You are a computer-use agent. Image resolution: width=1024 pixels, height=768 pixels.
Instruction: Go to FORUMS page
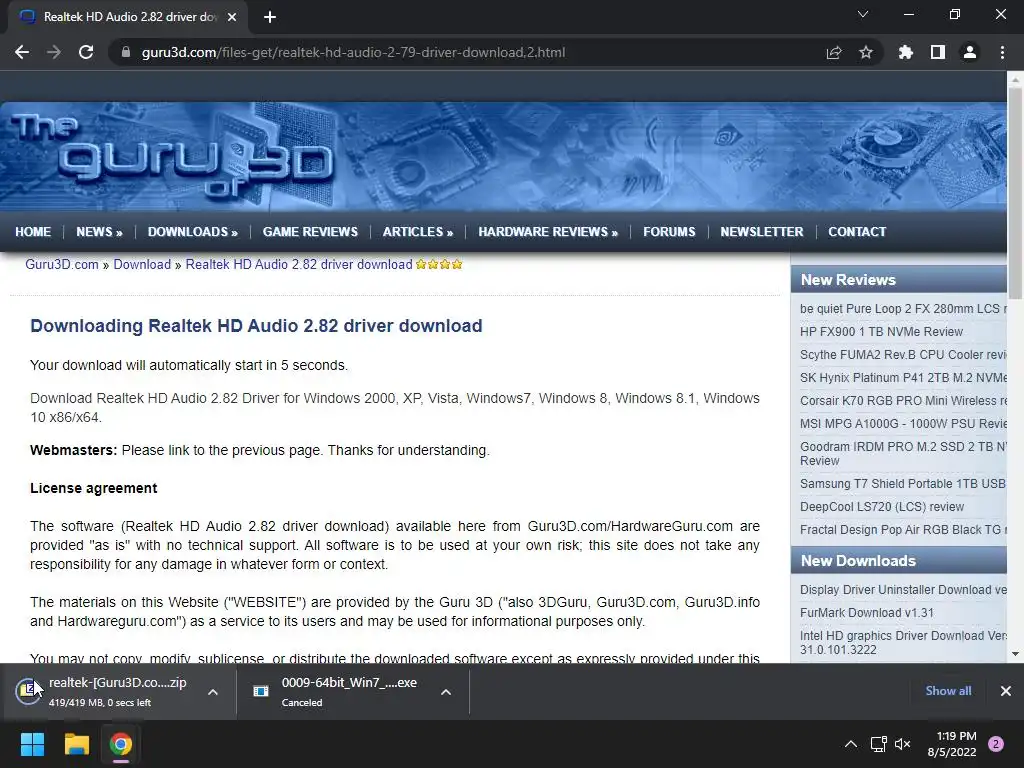[669, 232]
